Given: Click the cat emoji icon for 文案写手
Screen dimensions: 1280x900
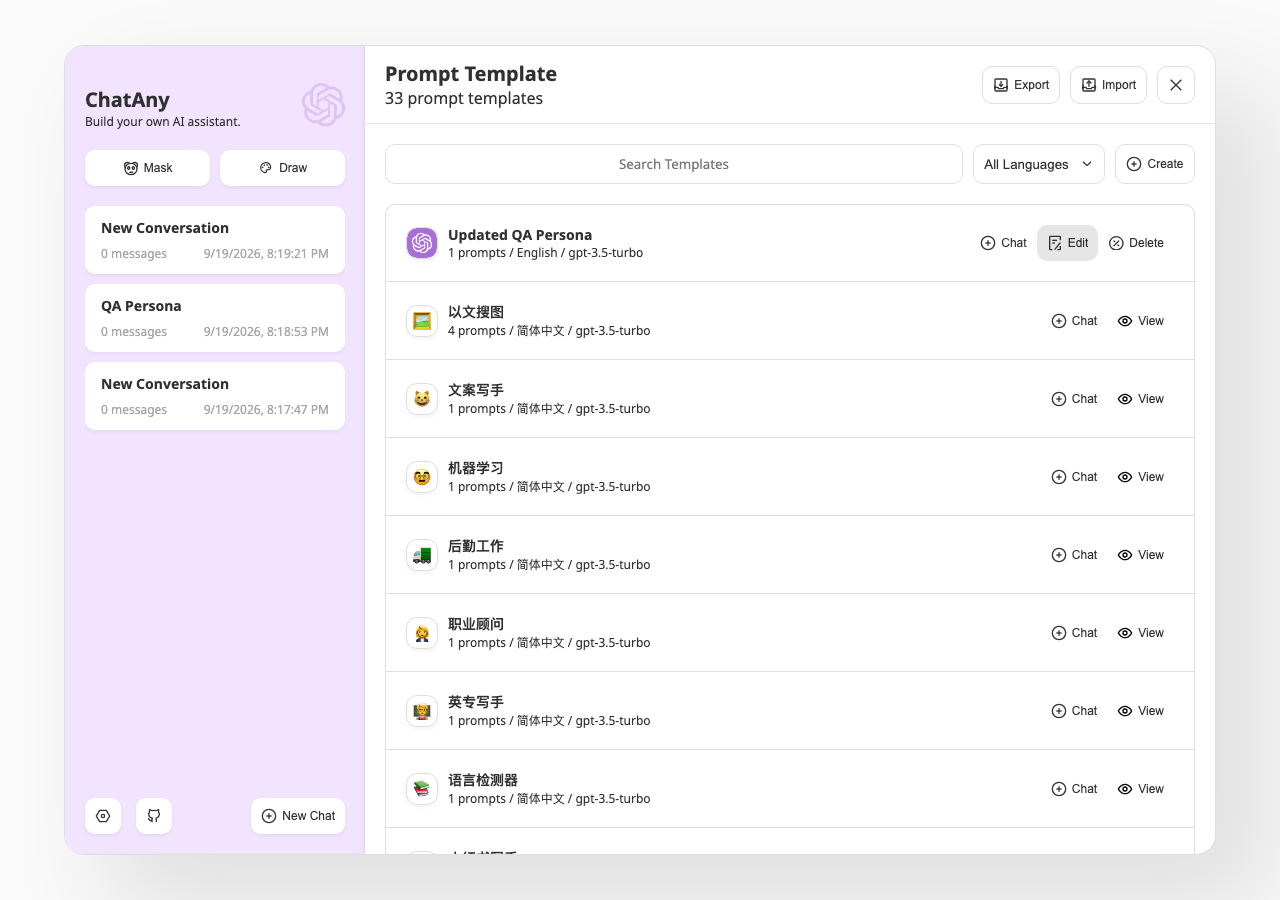Looking at the screenshot, I should pyautogui.click(x=422, y=399).
